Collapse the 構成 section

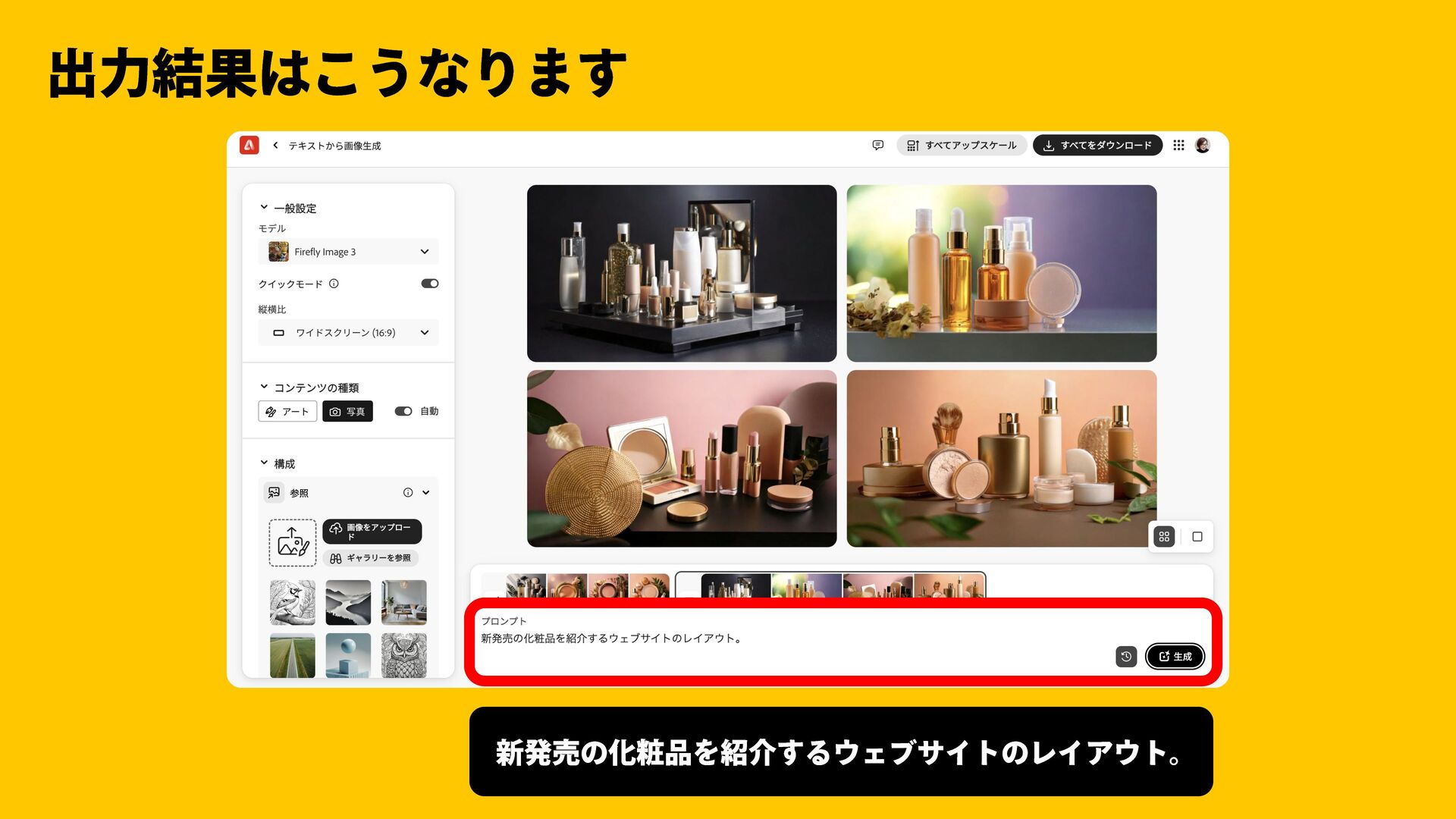pyautogui.click(x=264, y=463)
